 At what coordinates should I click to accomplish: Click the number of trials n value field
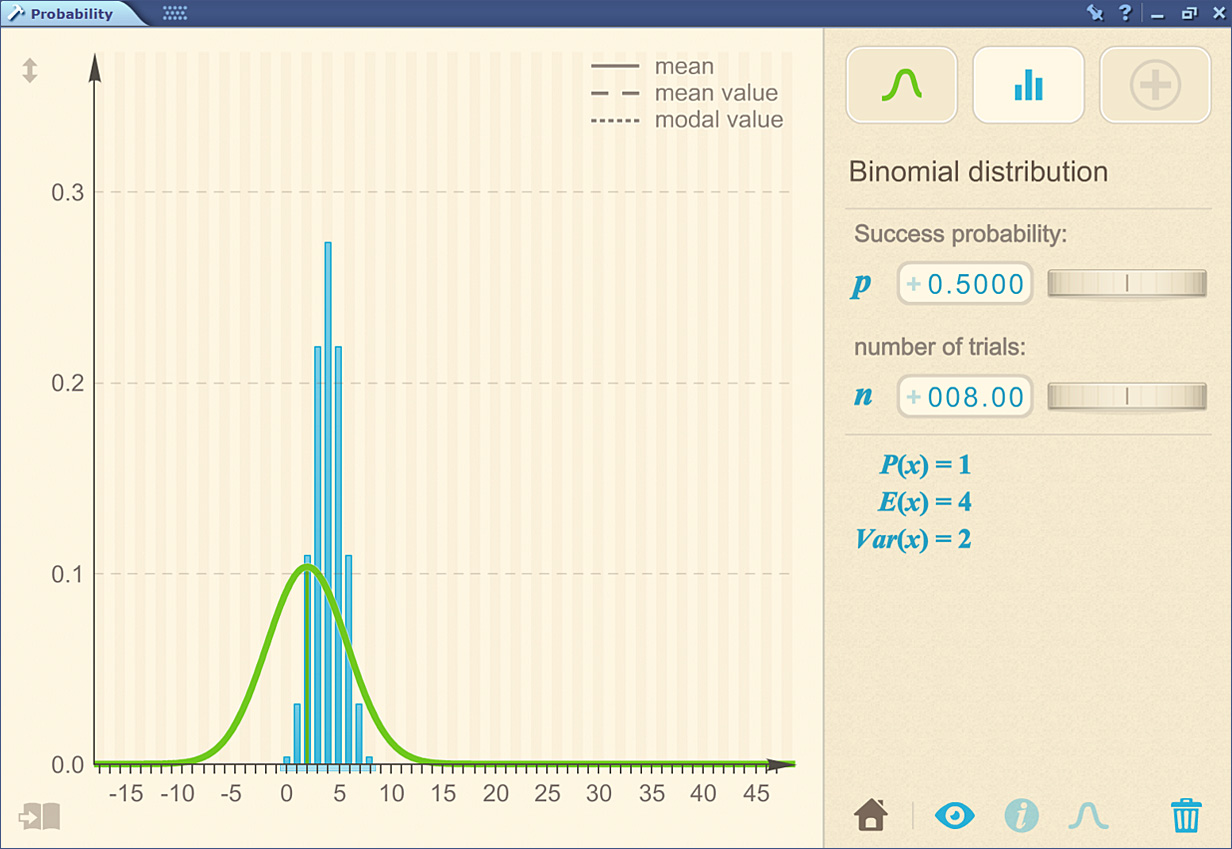(x=975, y=397)
